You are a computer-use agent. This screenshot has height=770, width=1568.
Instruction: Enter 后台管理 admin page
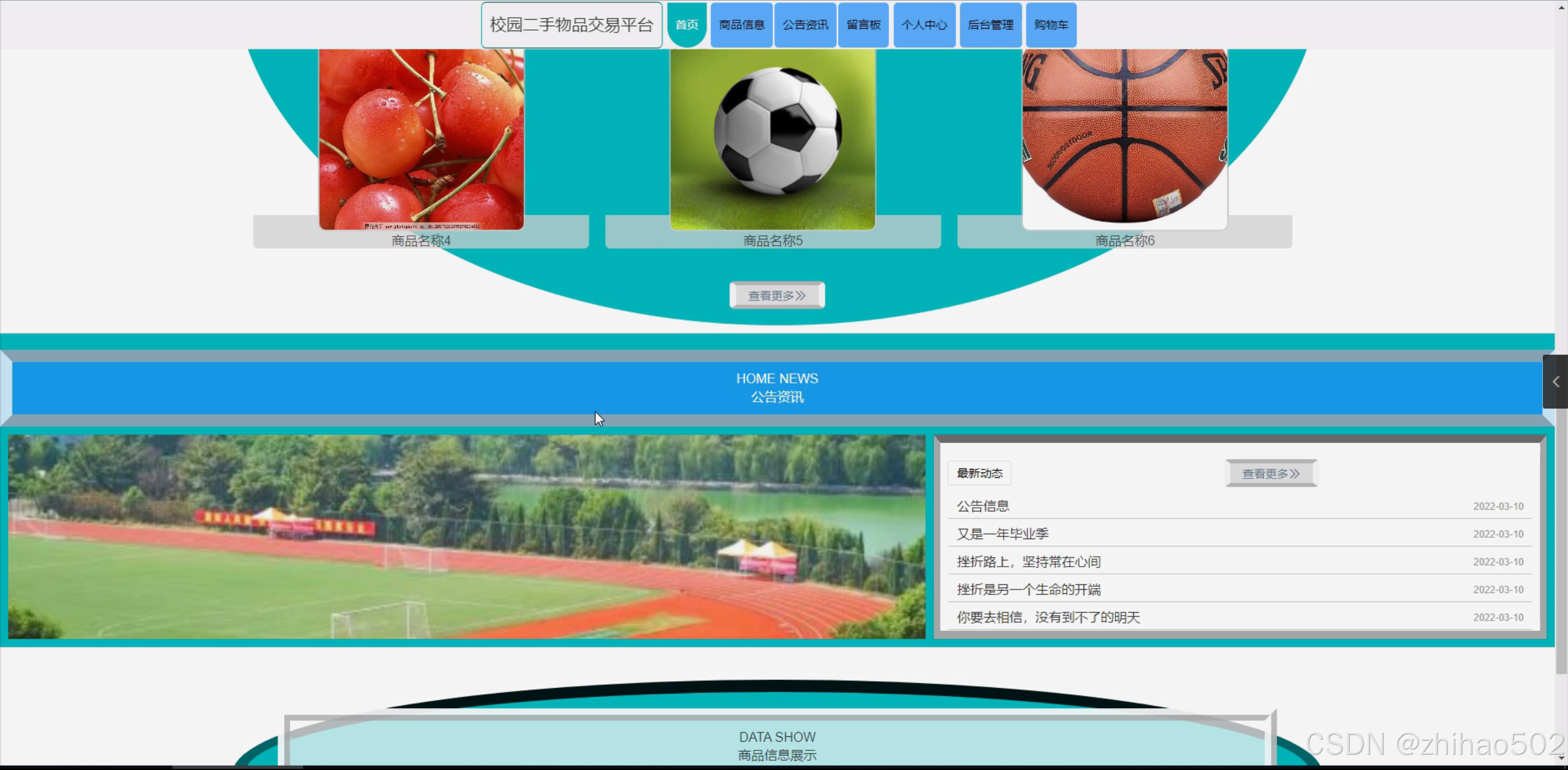point(990,25)
